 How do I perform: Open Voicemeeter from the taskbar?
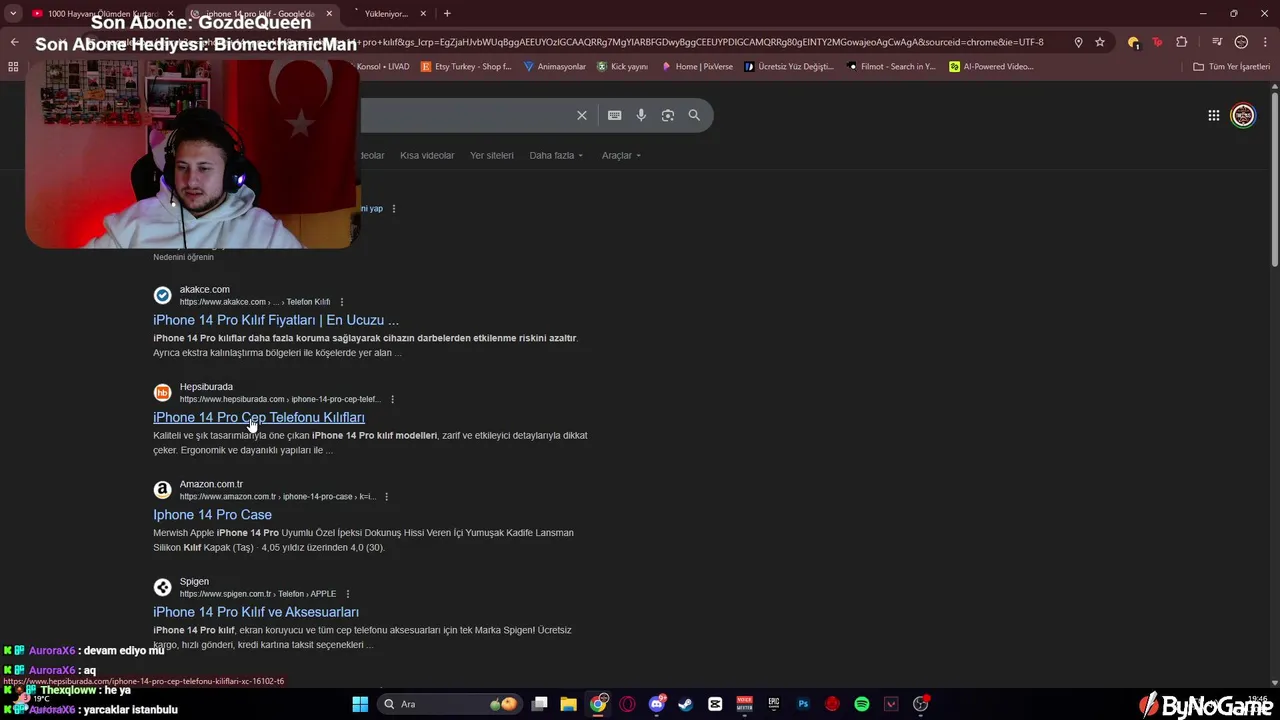(x=744, y=704)
